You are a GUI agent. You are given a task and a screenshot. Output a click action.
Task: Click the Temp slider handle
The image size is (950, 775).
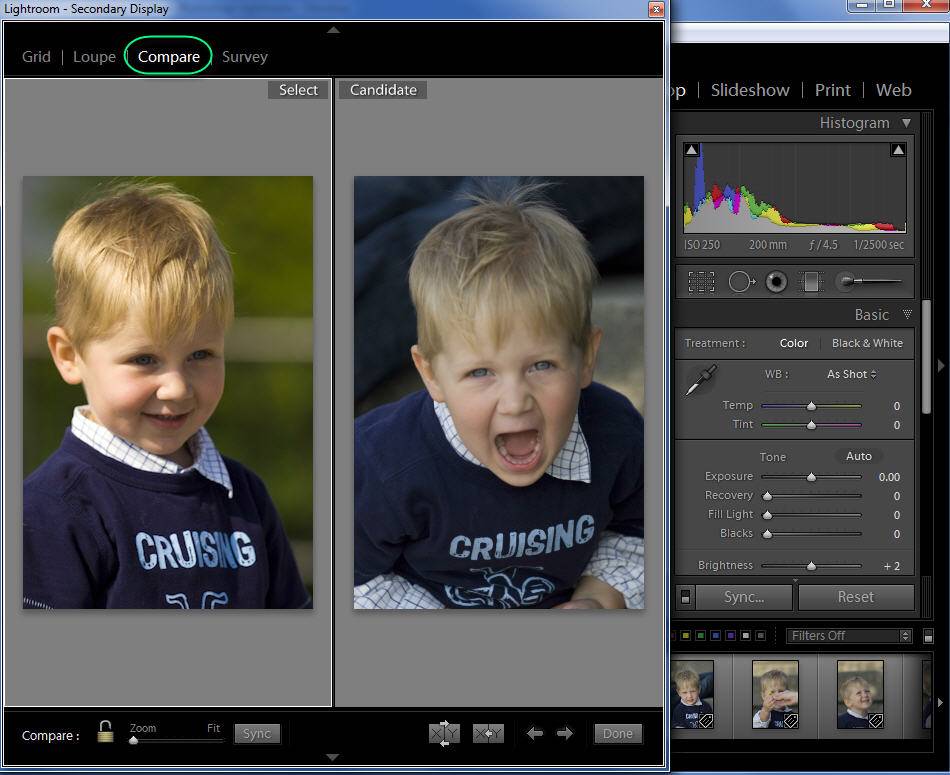pos(811,406)
